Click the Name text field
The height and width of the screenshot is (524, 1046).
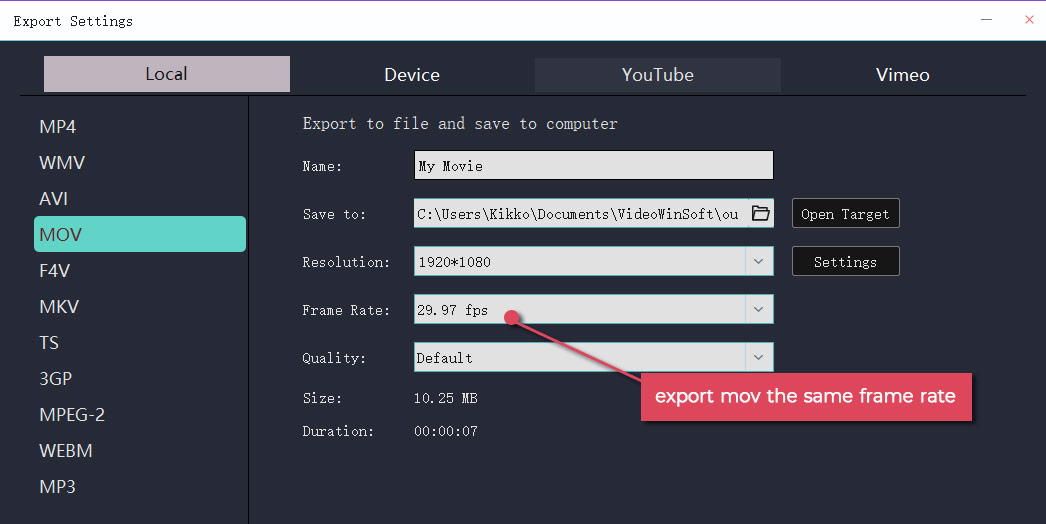[x=593, y=166]
